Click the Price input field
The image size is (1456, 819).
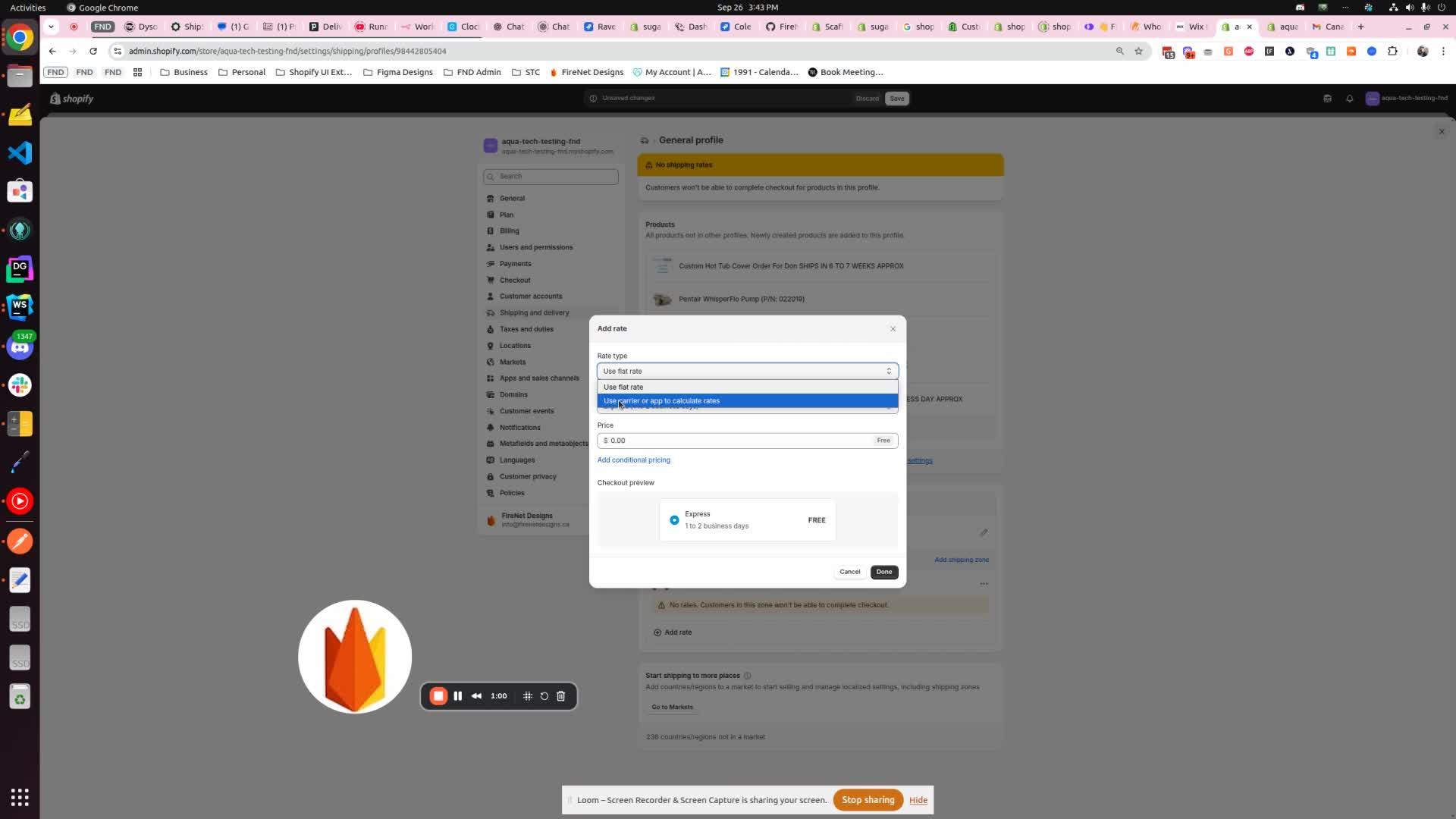point(736,441)
